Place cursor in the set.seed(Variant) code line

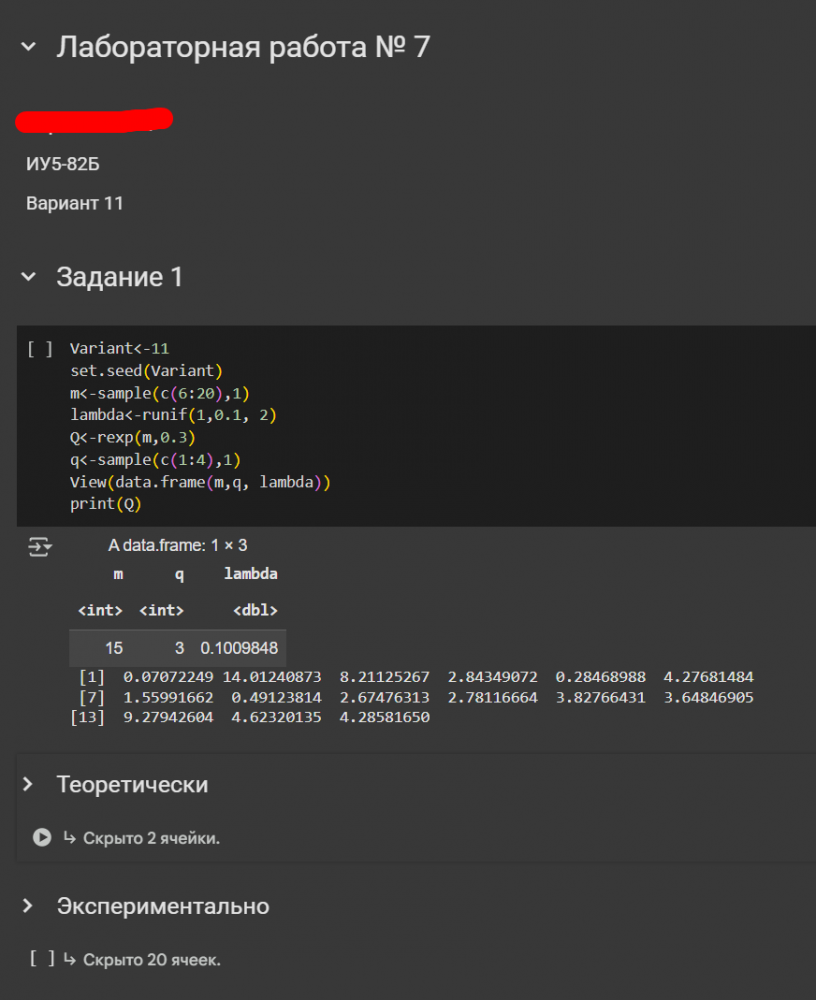pyautogui.click(x=146, y=370)
